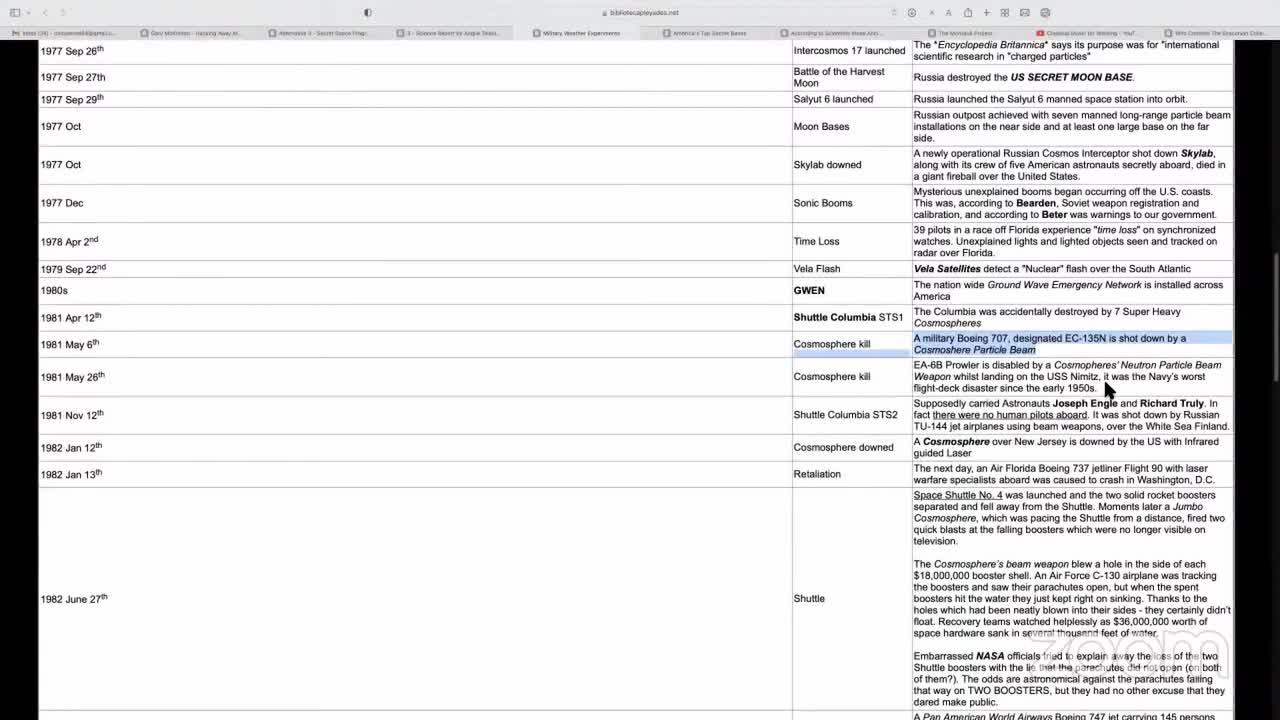
Task: Click 'Battle of the Harvest Moon' cell
Action: click(x=852, y=77)
